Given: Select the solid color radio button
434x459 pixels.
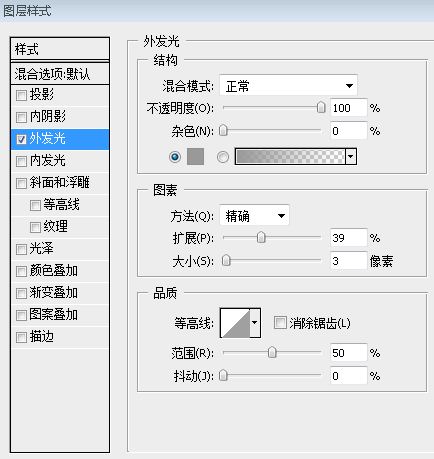Looking at the screenshot, I should [x=175, y=157].
